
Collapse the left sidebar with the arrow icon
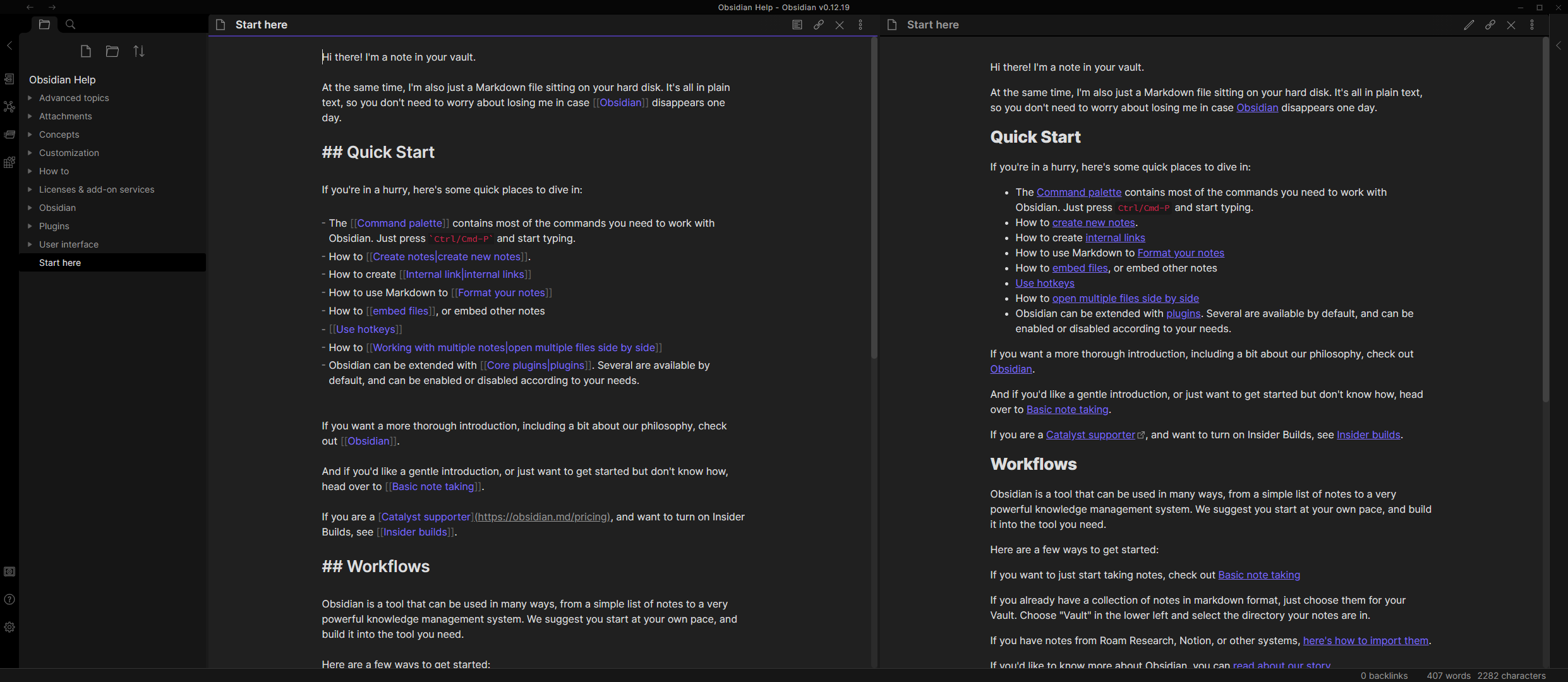tap(9, 45)
